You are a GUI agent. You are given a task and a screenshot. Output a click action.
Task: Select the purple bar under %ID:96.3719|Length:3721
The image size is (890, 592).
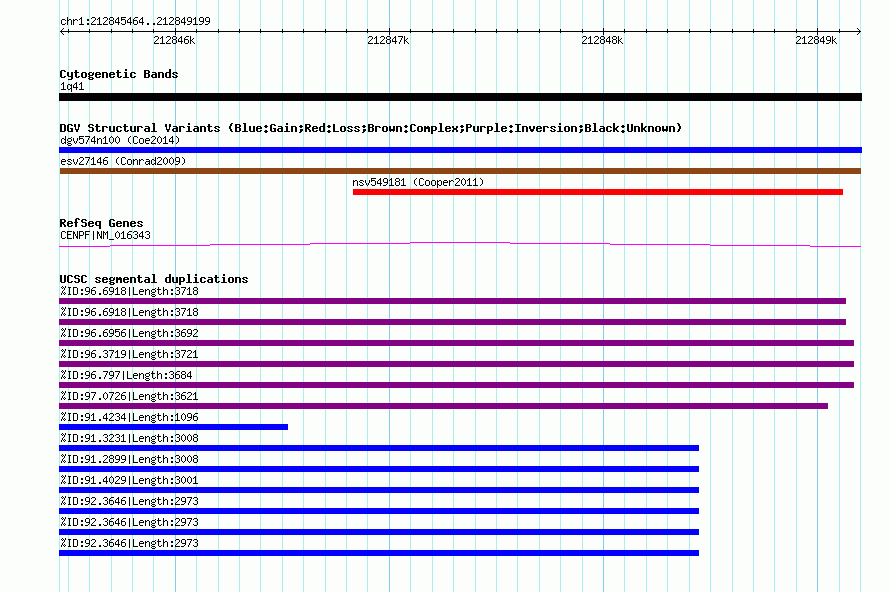pos(456,364)
